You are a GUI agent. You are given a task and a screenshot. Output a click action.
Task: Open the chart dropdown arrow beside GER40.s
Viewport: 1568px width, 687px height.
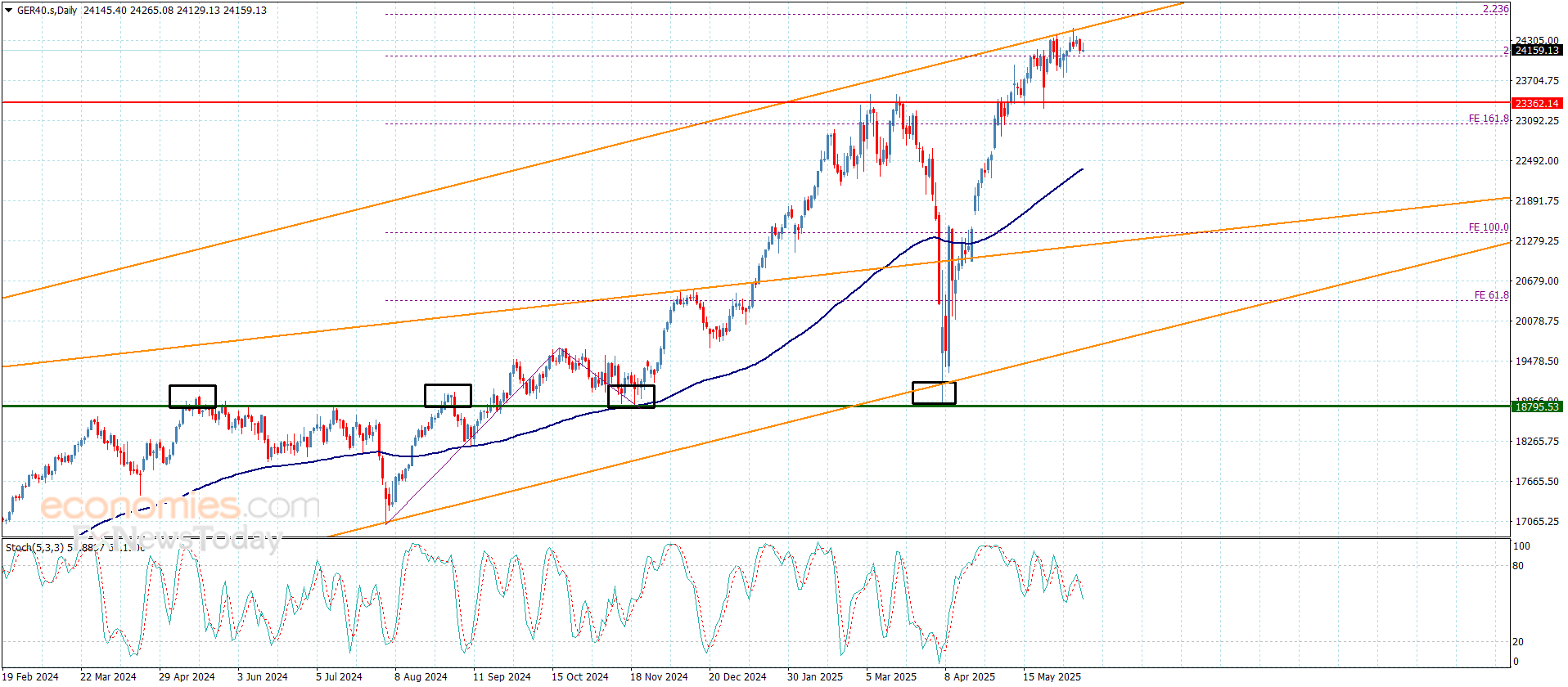coord(8,11)
